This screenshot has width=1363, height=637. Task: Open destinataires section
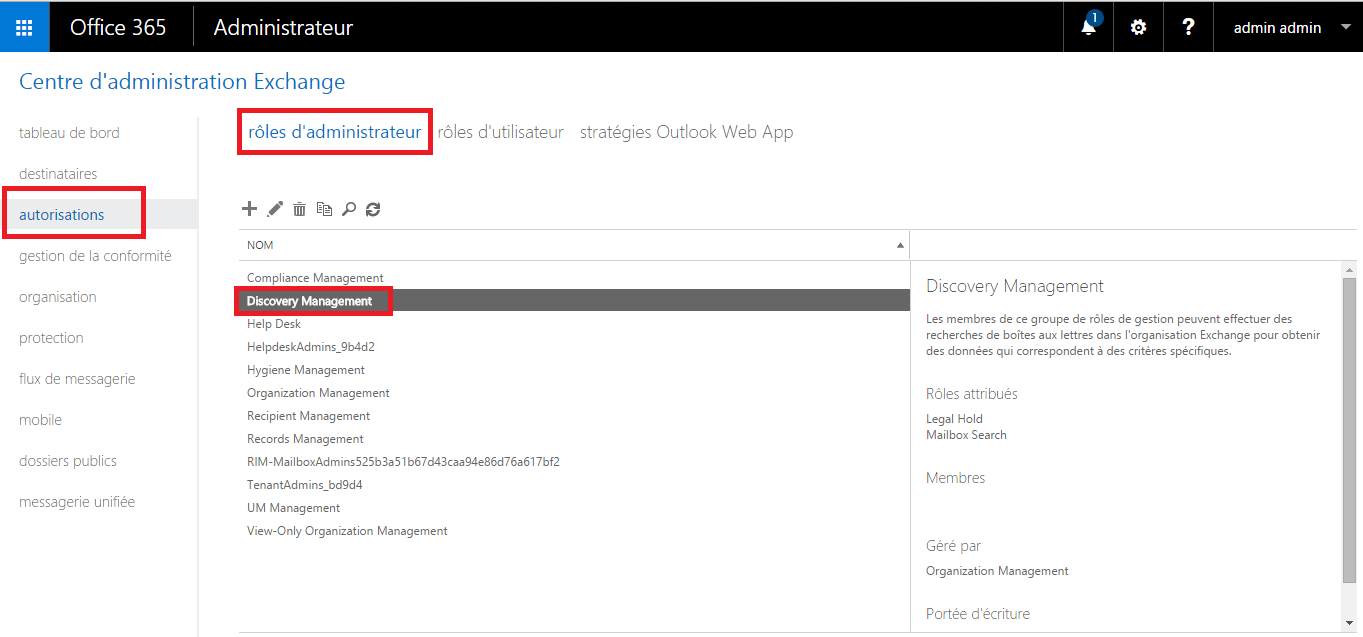point(58,174)
